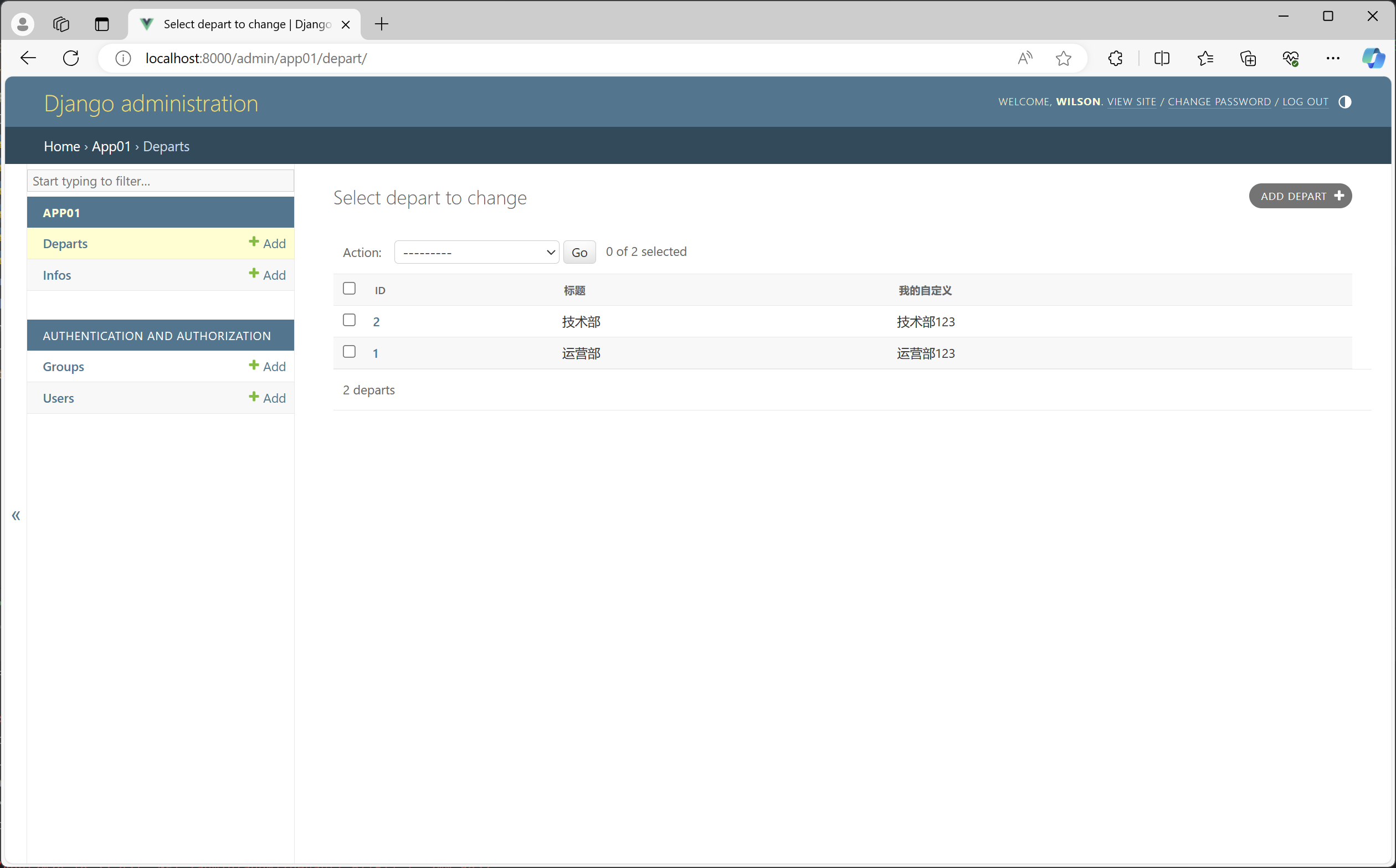Click the favorite star icon in address bar

1063,58
